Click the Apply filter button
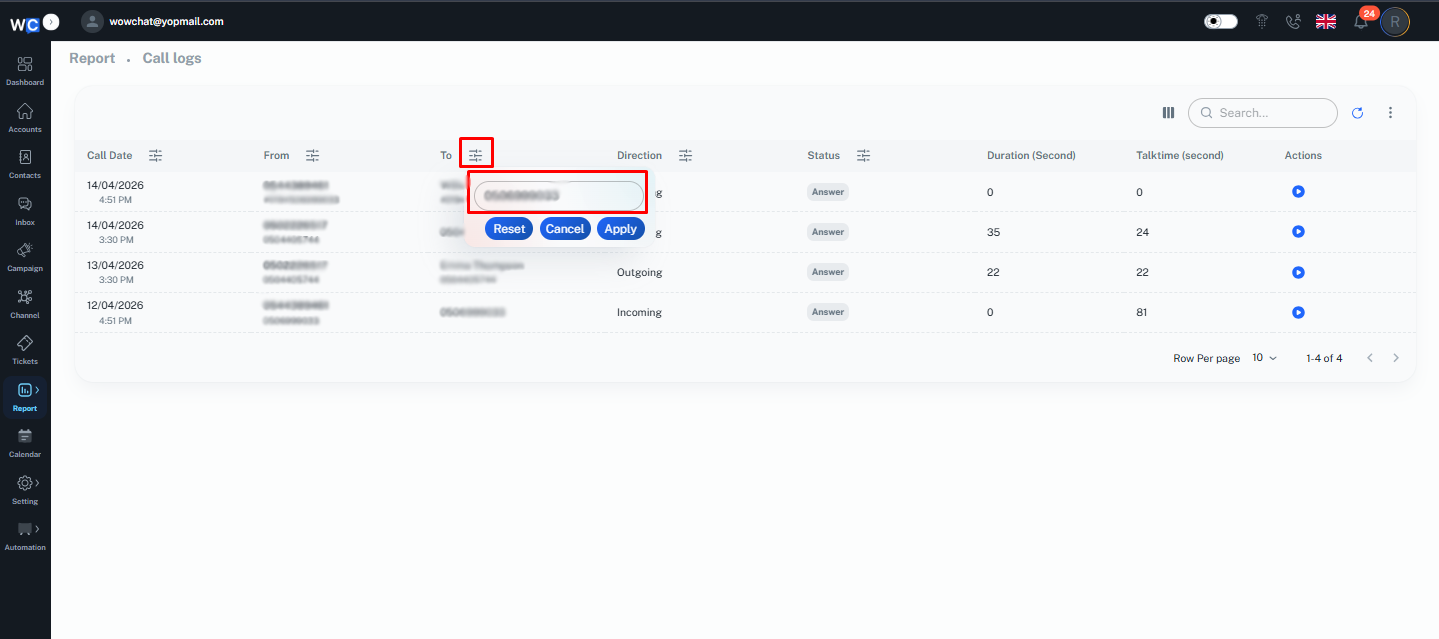The height and width of the screenshot is (639, 1439). tap(621, 229)
